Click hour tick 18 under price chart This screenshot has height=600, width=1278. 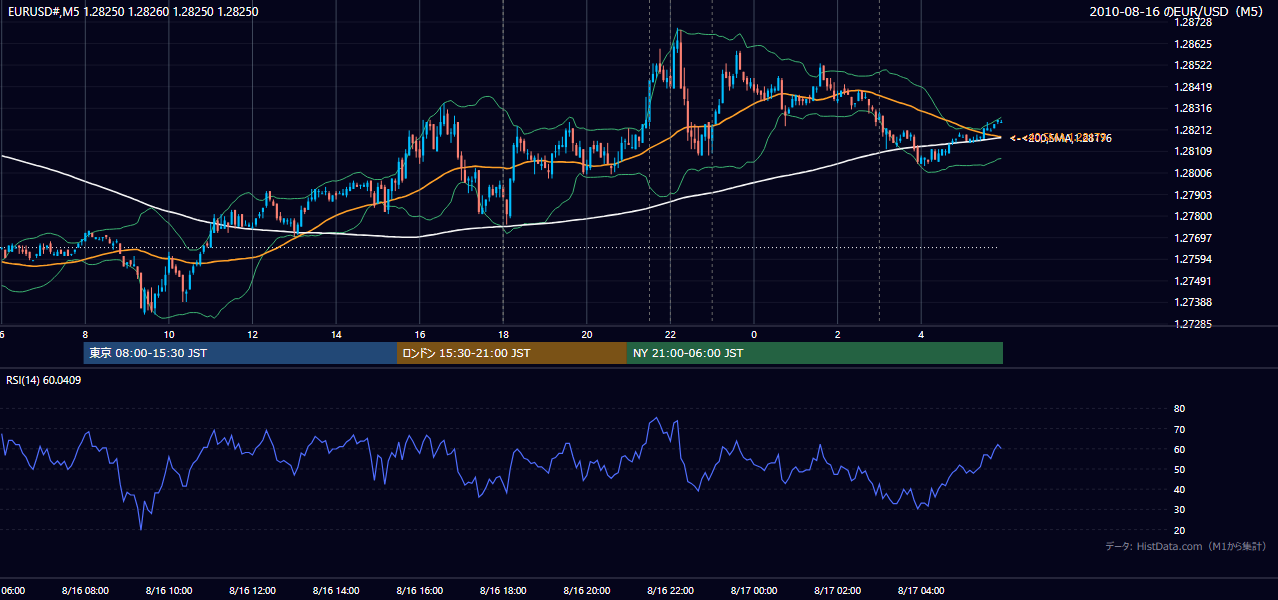pyautogui.click(x=504, y=334)
